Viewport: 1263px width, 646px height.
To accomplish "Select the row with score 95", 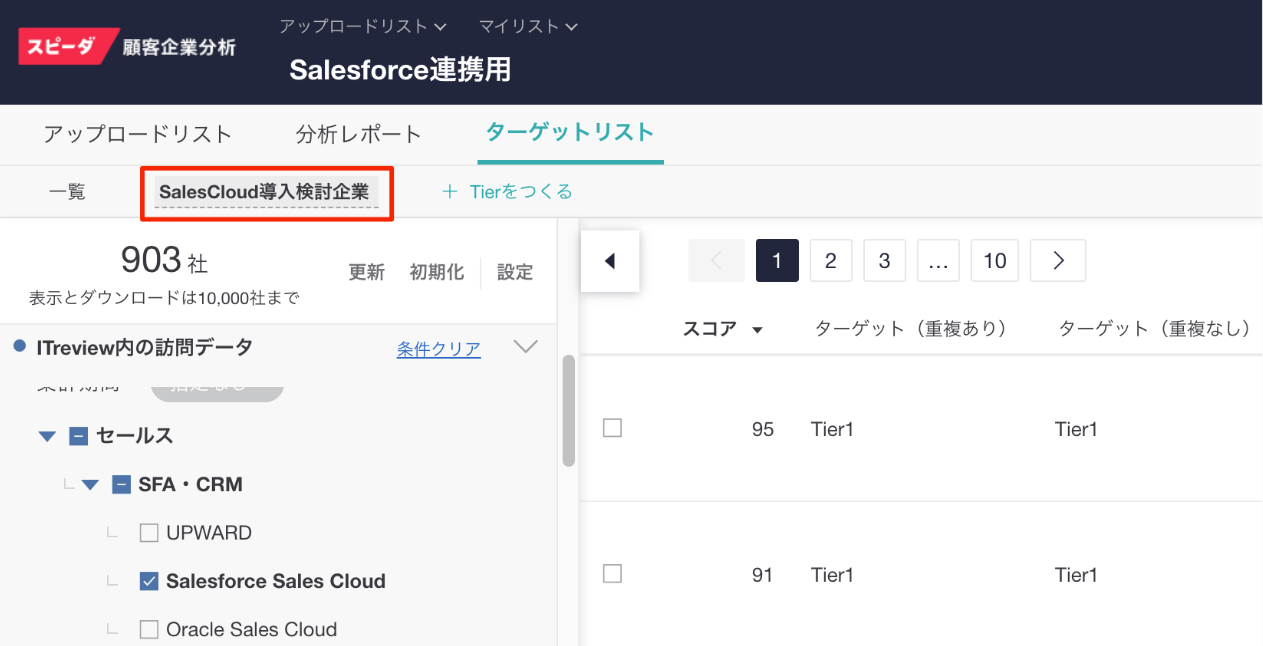I will pyautogui.click(x=613, y=428).
